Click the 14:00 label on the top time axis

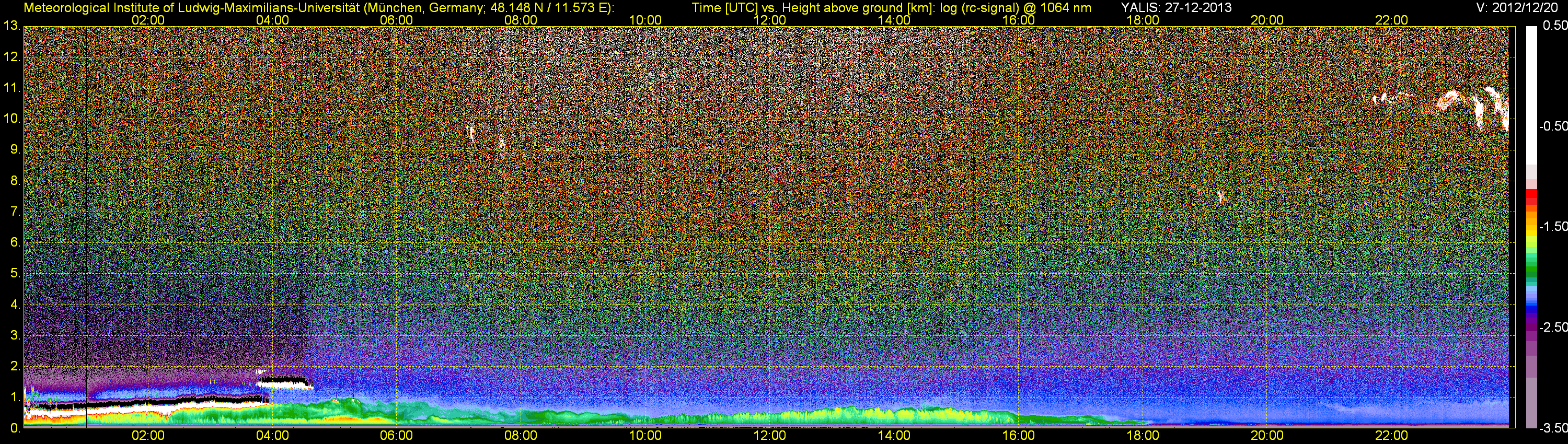click(x=894, y=20)
